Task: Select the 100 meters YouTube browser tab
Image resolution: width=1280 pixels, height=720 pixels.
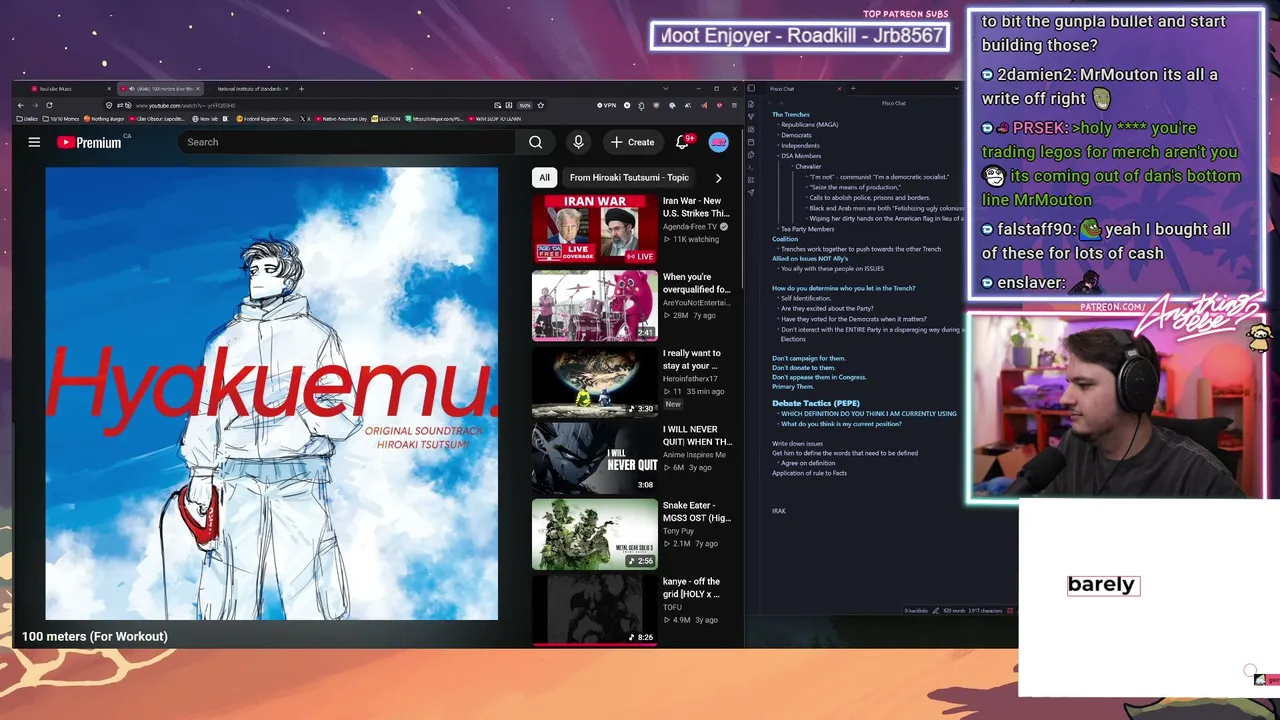Action: (x=160, y=89)
